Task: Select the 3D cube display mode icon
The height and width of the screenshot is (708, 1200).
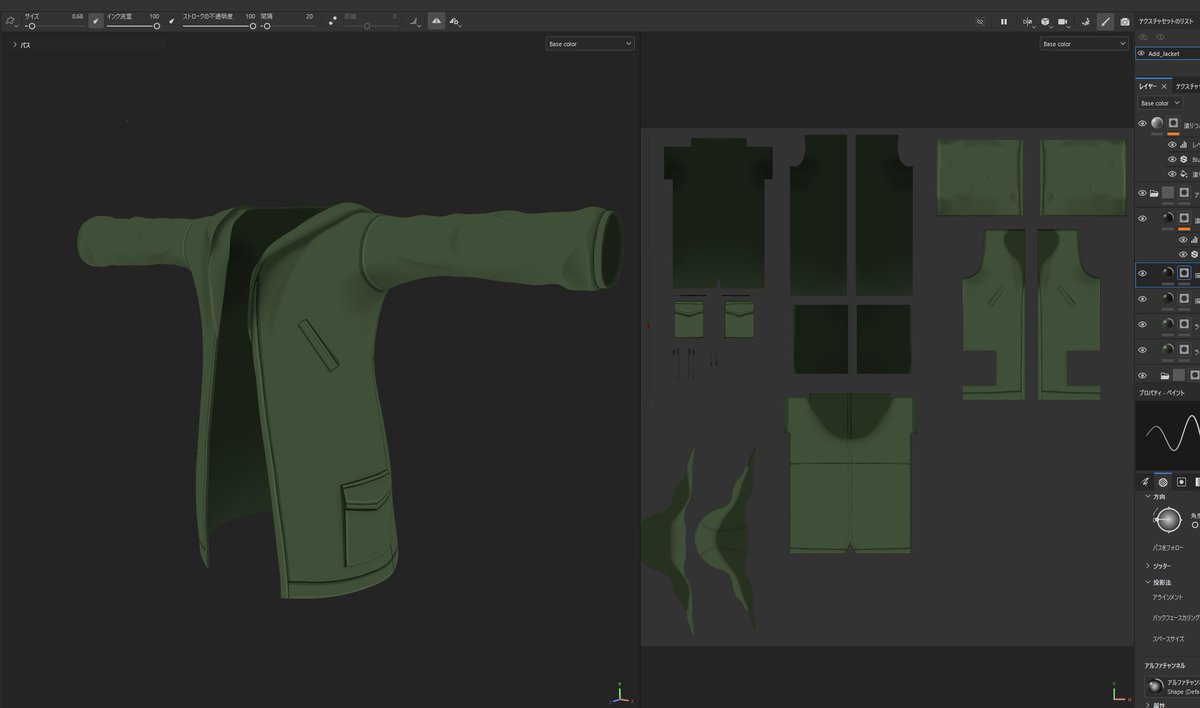Action: click(x=1045, y=21)
